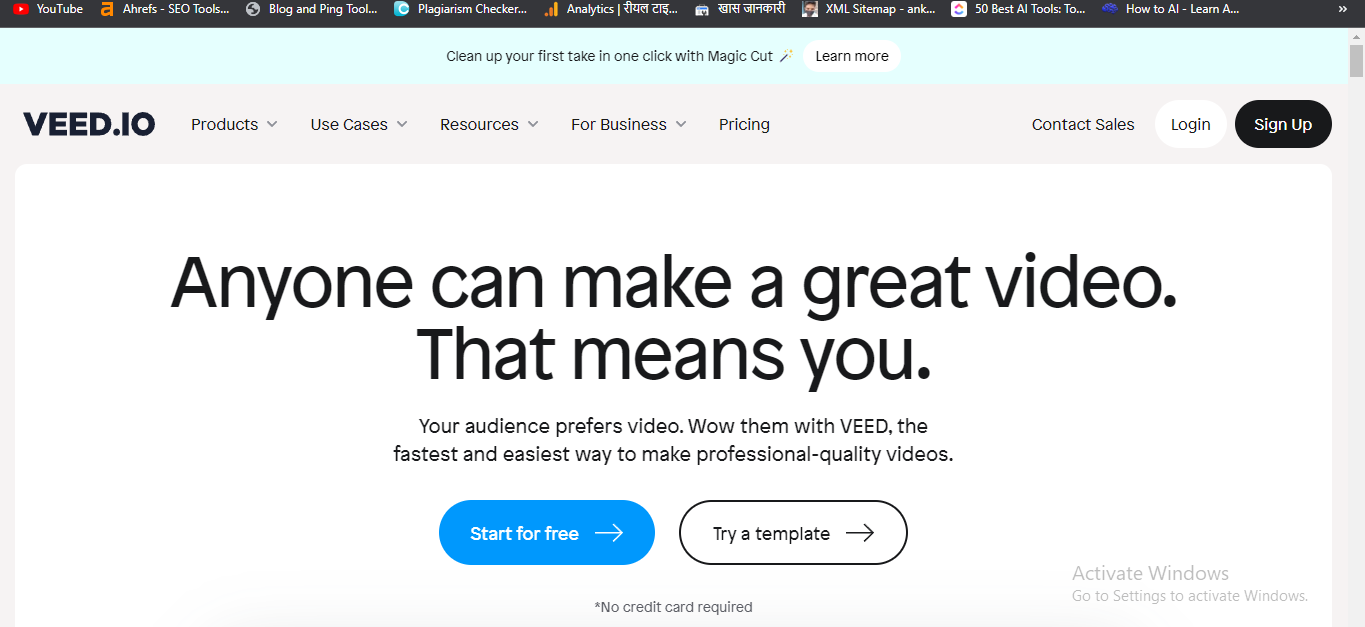Open the Ahrefs SEO Tools bookmark

(165, 9)
